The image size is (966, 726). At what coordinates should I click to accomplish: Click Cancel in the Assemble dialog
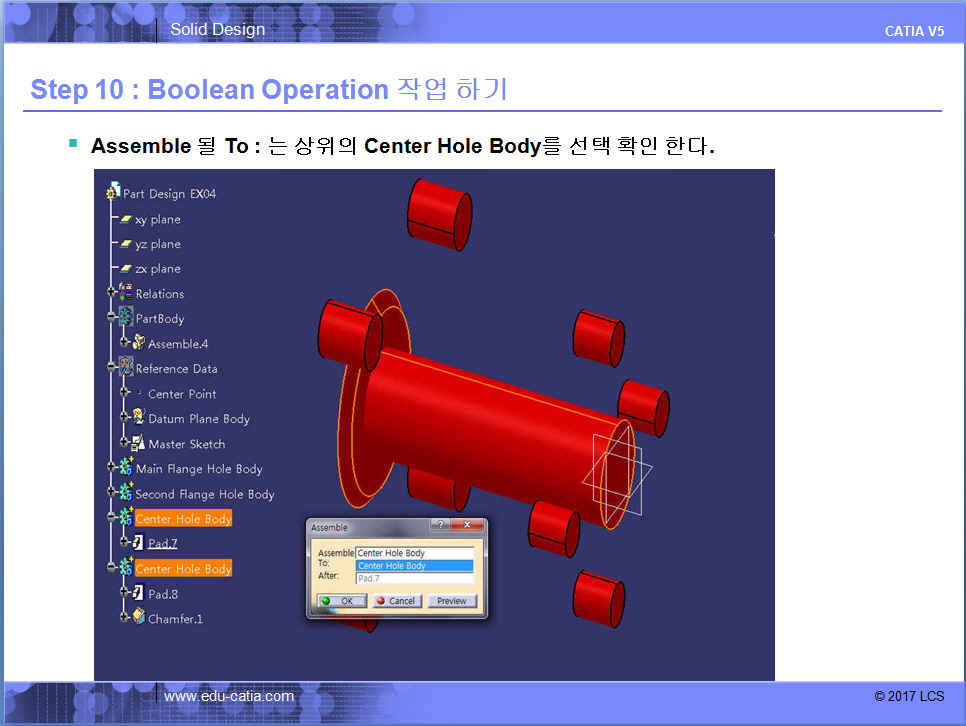point(396,601)
